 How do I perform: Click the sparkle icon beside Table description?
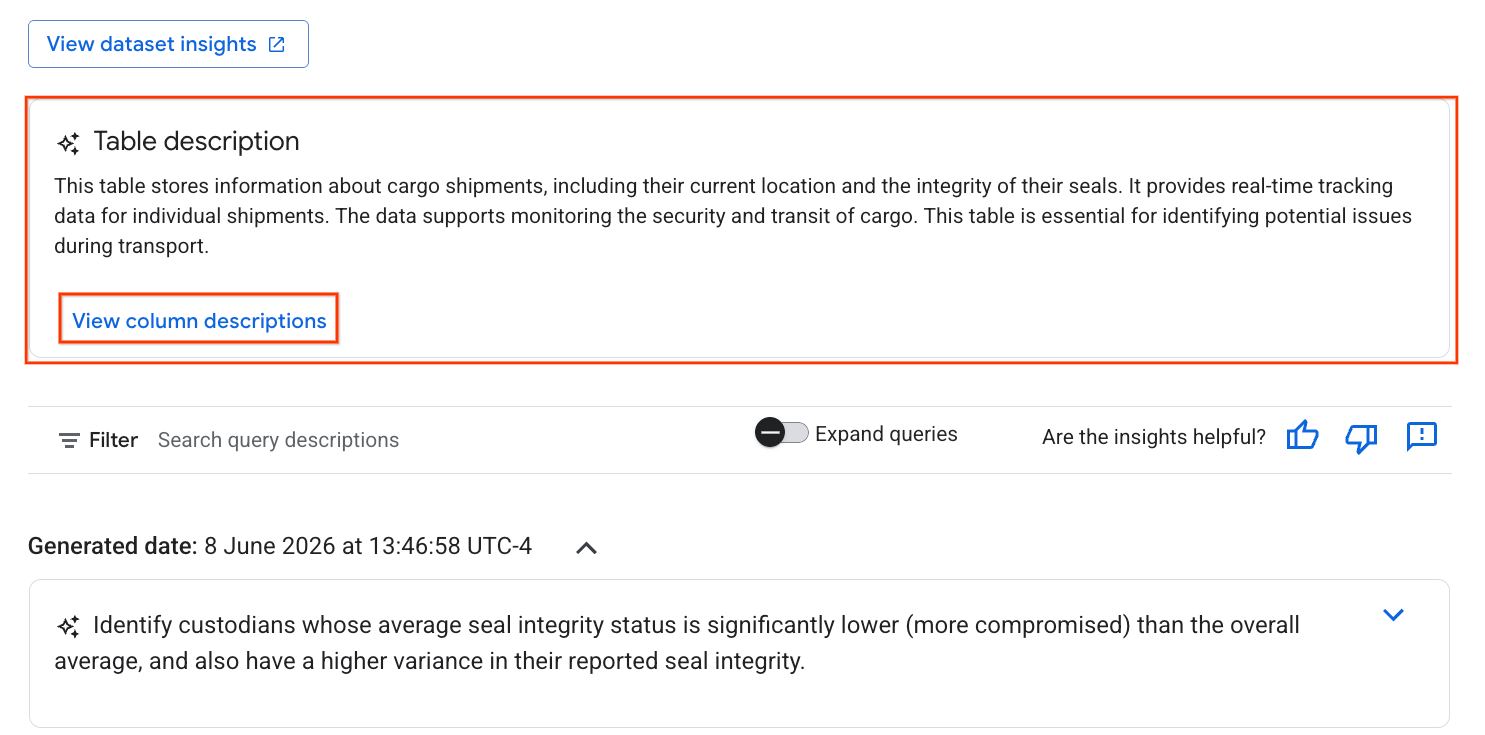point(68,142)
